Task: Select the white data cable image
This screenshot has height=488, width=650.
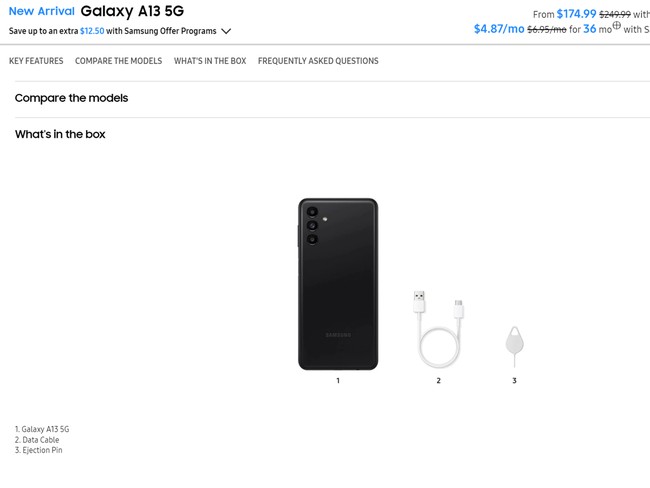Action: coord(438,330)
